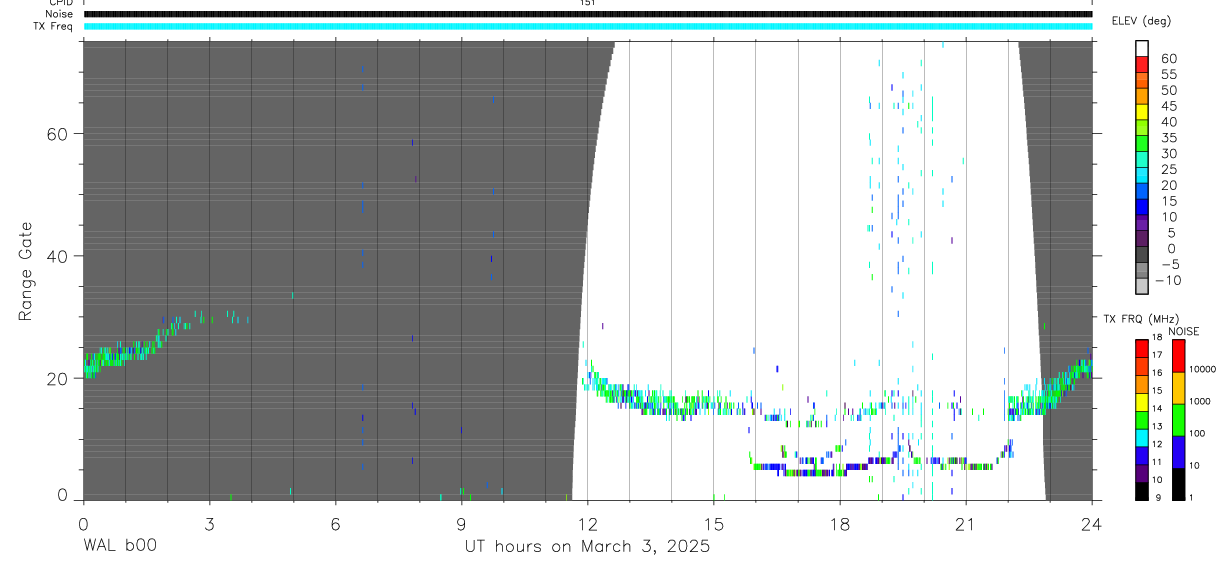Click the 25 value in the ELEV legend
Viewport: 1228px width, 567px height.
[1167, 169]
